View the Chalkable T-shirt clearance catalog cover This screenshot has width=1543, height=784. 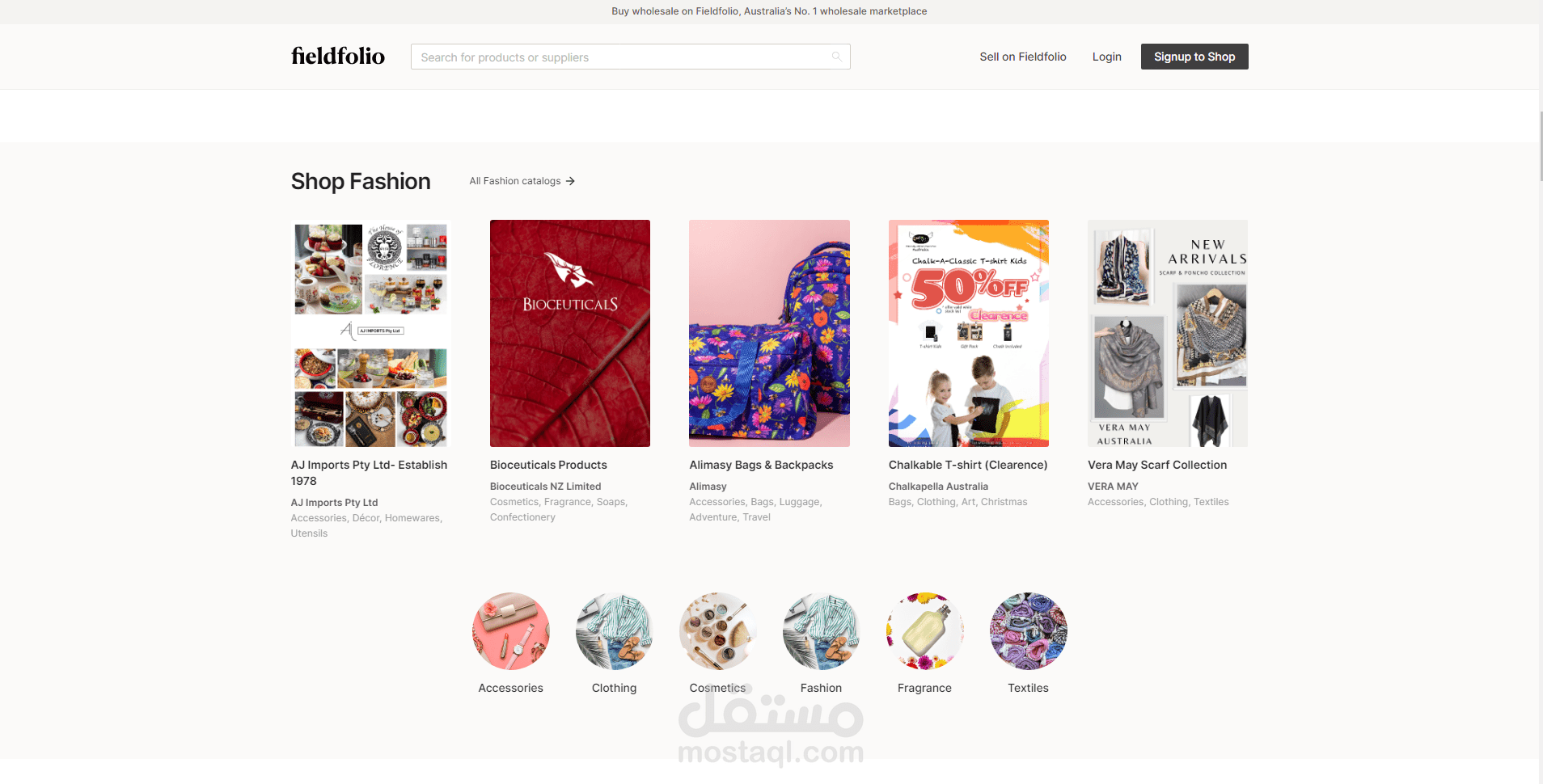969,333
